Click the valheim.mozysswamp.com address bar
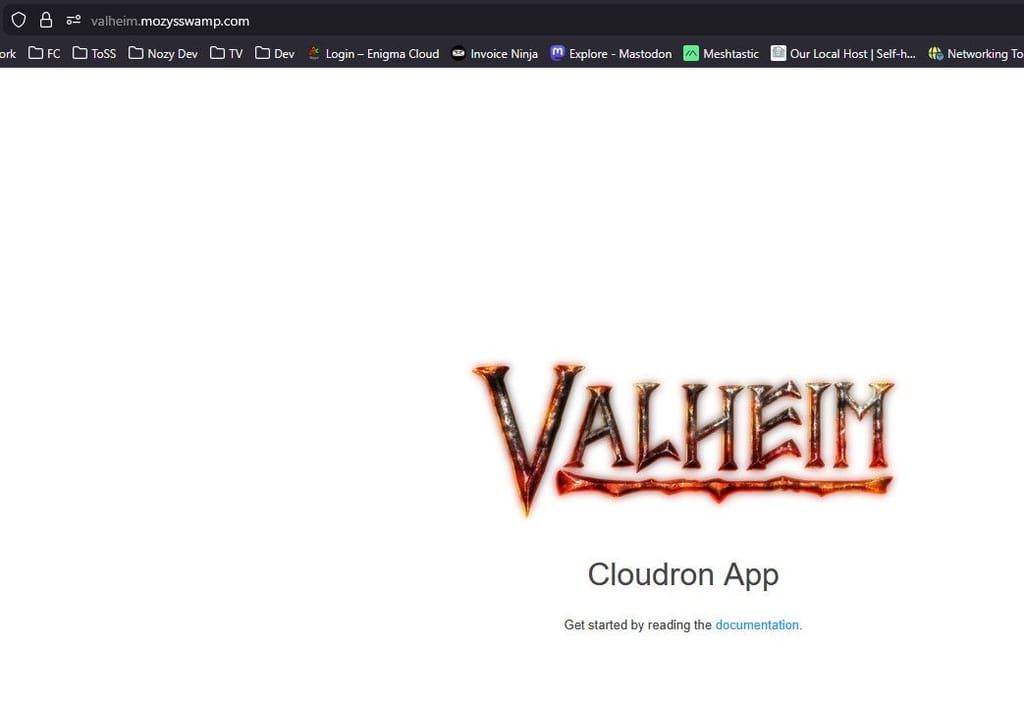 [x=400, y=21]
